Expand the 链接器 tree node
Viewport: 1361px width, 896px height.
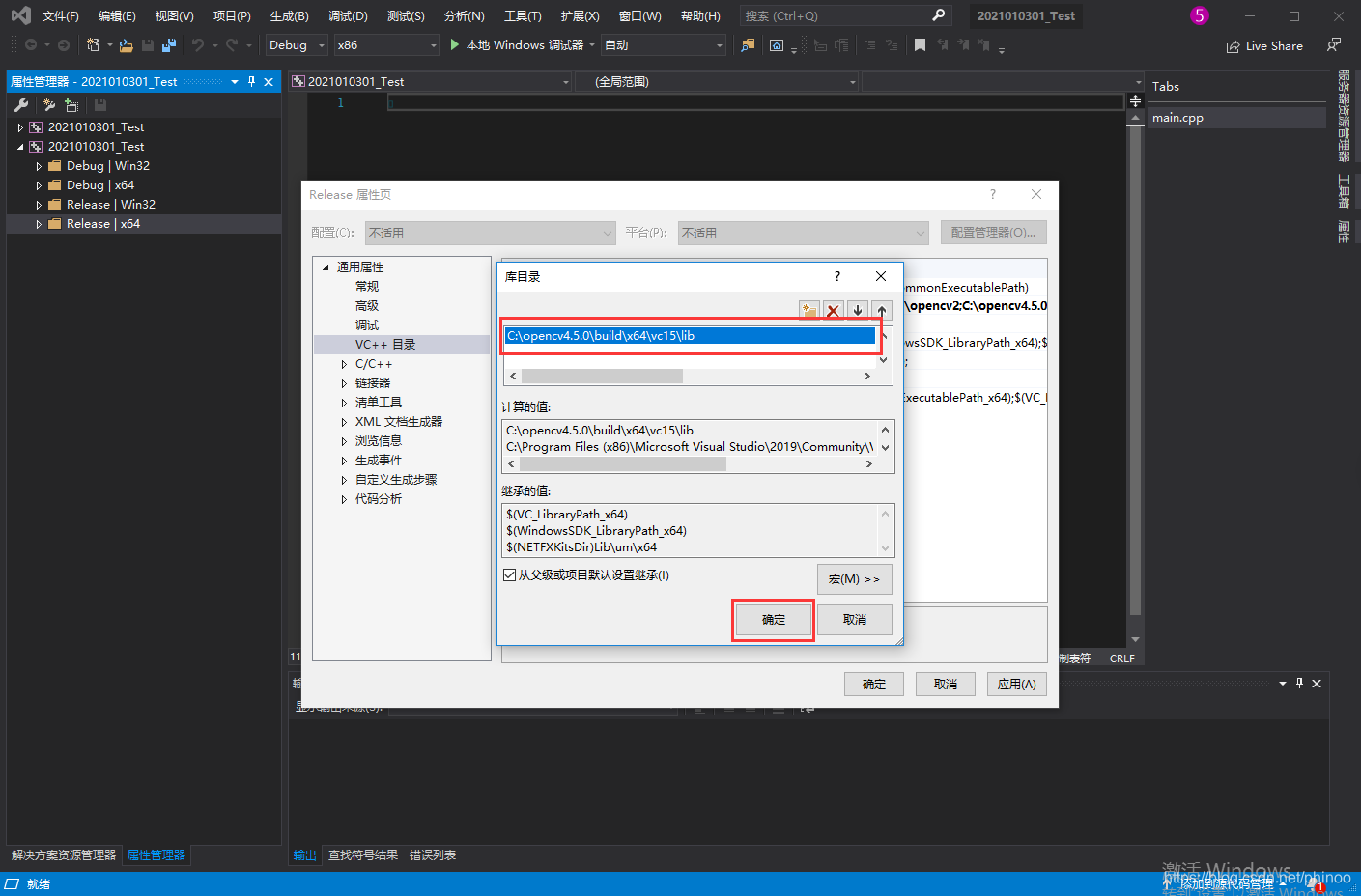tap(344, 383)
